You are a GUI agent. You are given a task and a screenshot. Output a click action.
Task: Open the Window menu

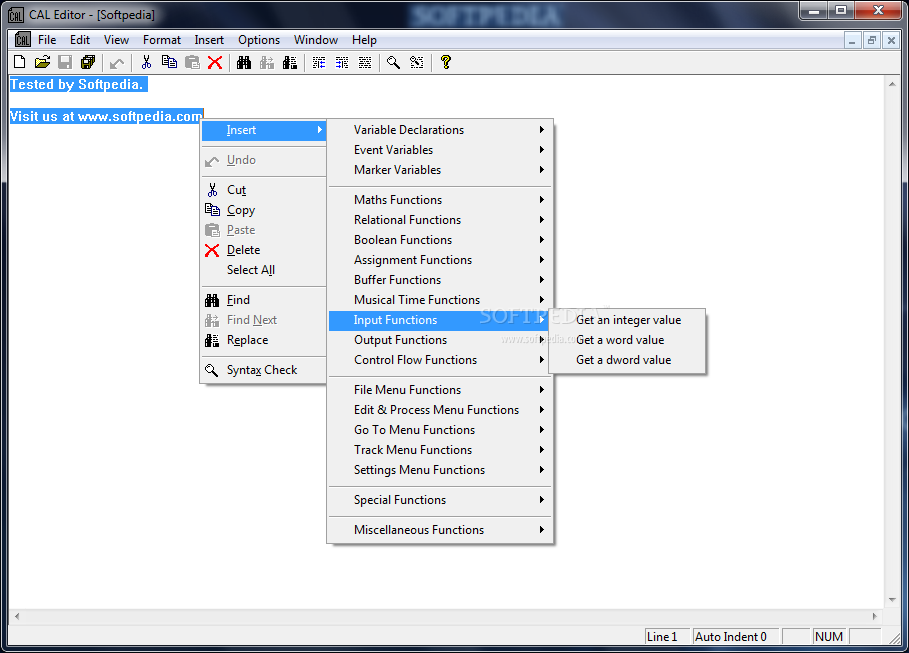point(316,40)
